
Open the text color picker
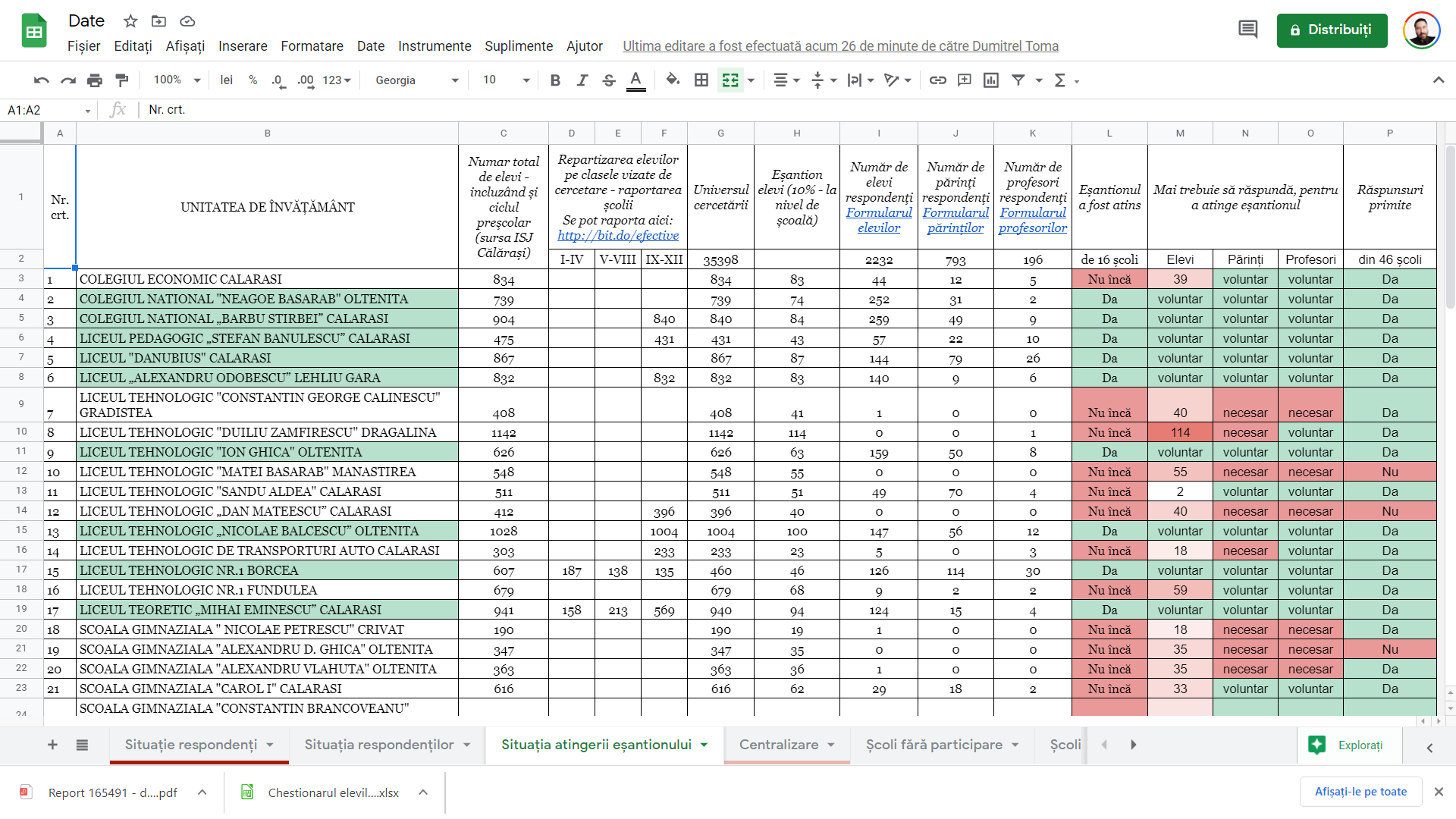click(636, 80)
